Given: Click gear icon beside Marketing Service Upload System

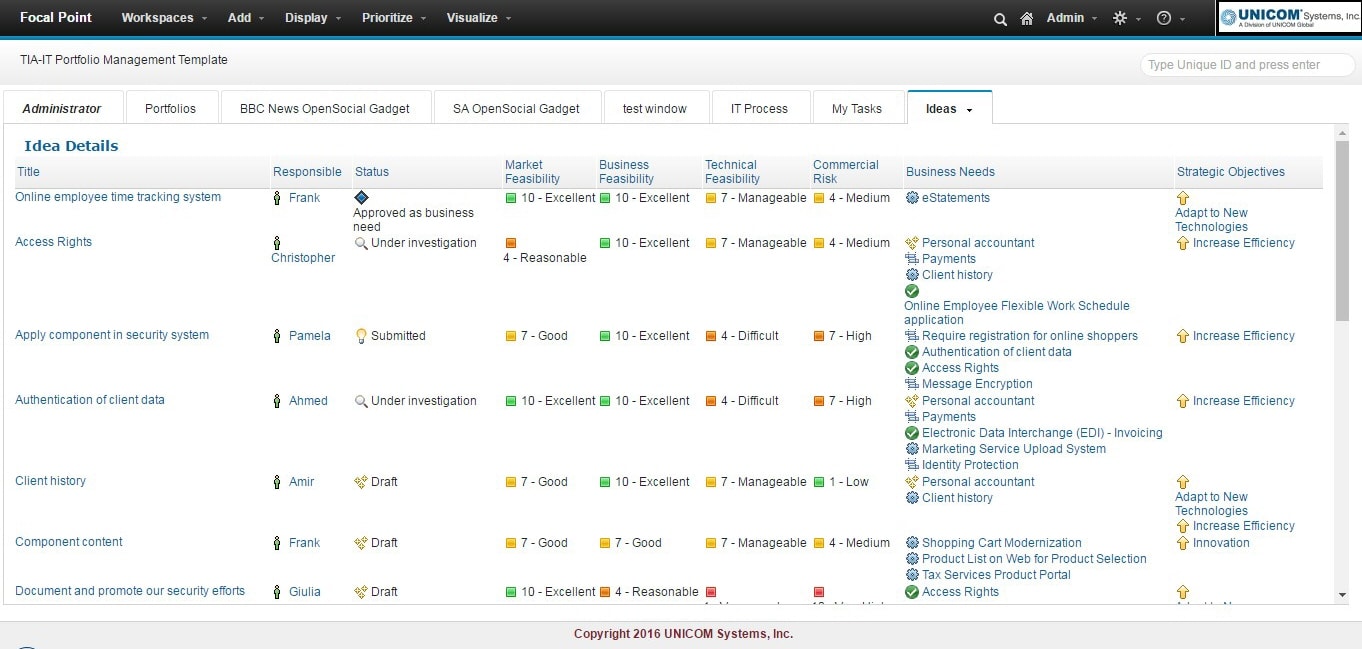Looking at the screenshot, I should (912, 449).
